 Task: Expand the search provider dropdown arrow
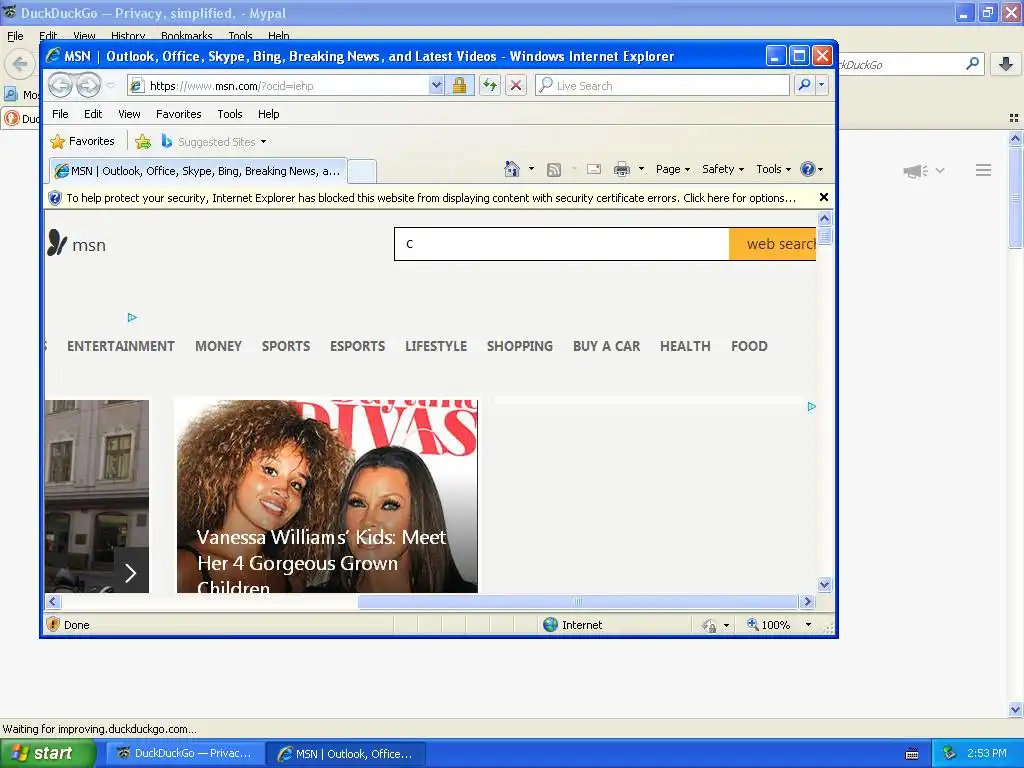822,86
